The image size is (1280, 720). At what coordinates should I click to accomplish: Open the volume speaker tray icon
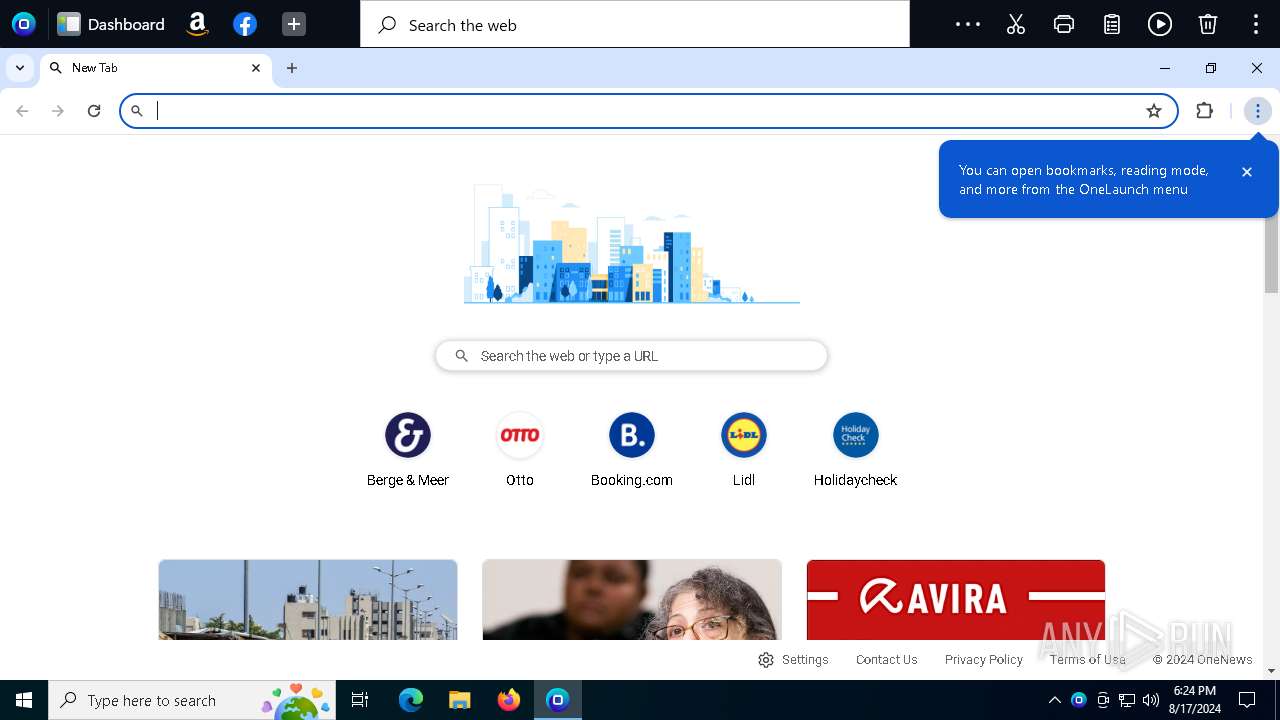[x=1151, y=700]
